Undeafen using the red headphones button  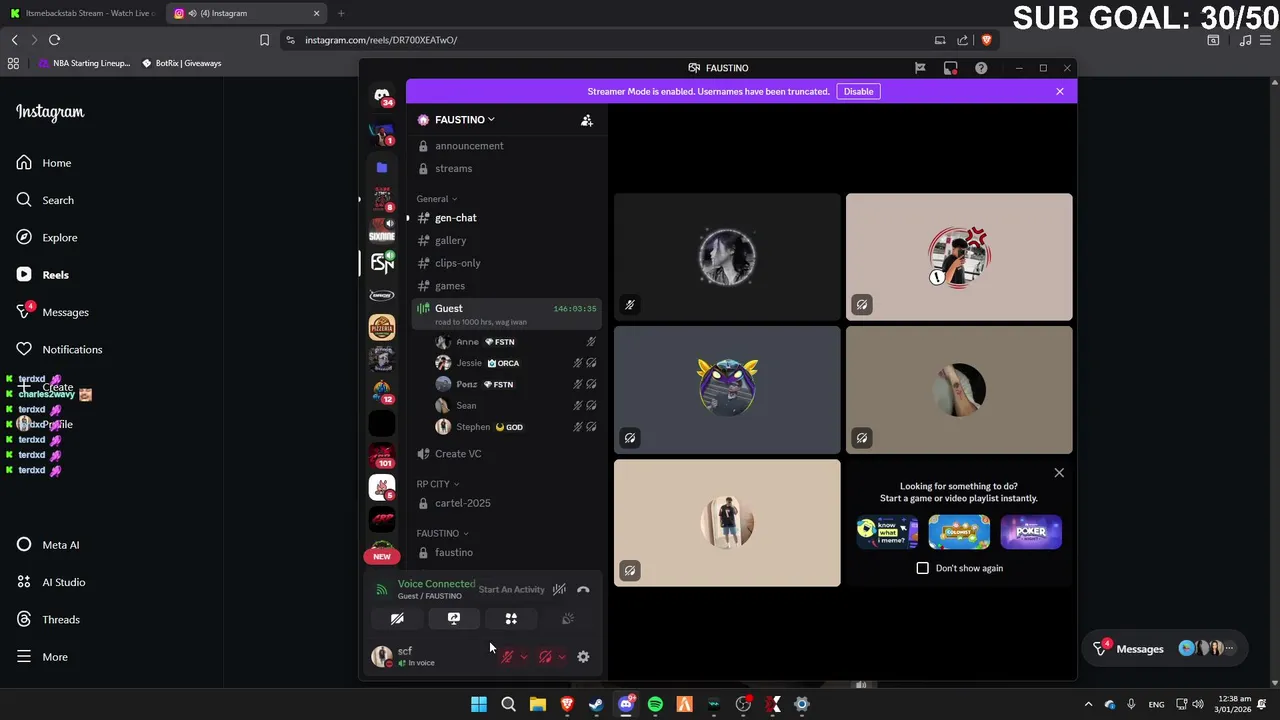coord(545,657)
